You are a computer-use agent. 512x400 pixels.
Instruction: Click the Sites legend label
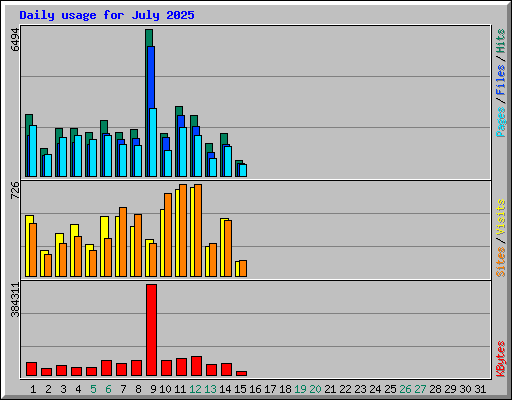point(500,262)
